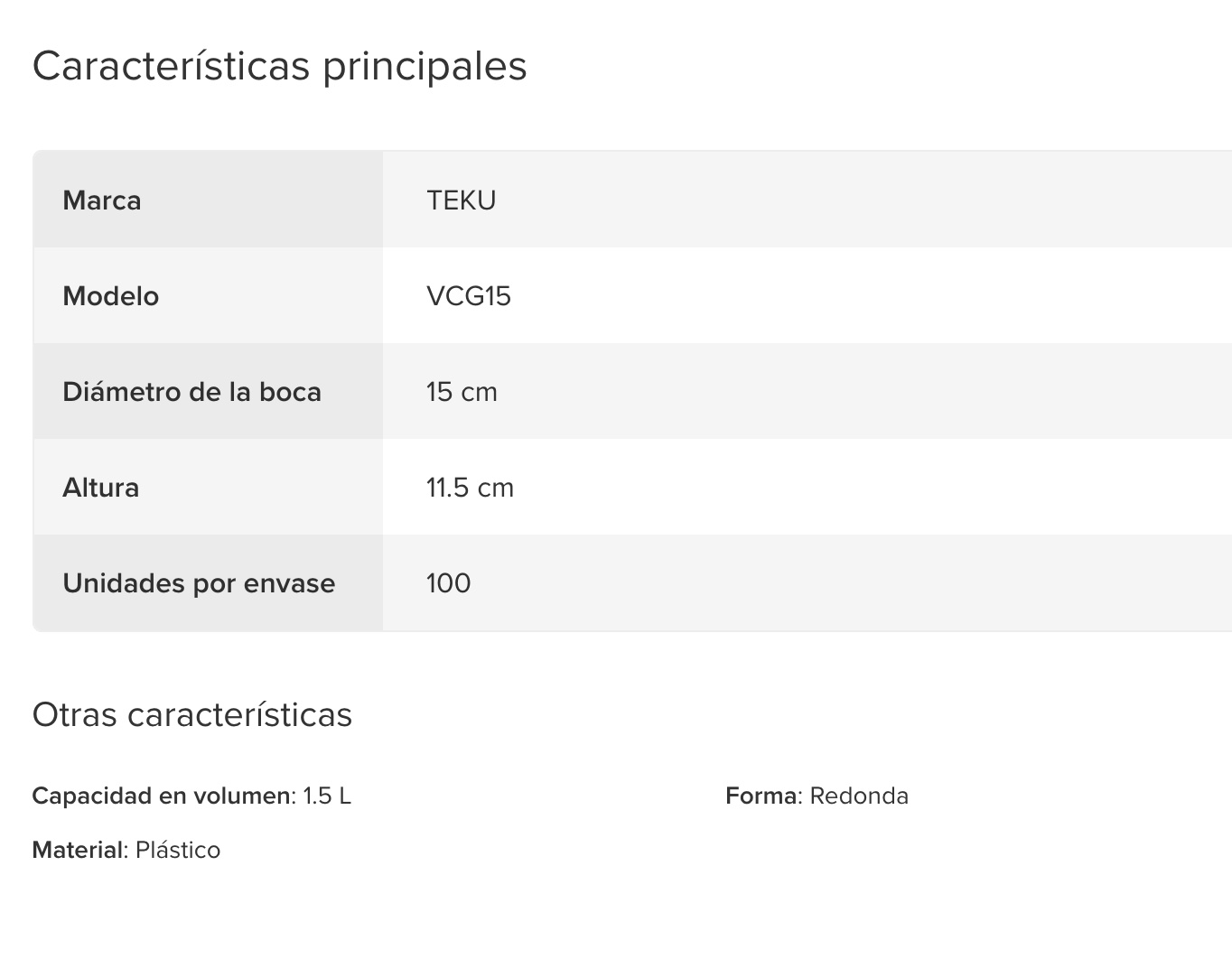Select the "Redonda" shape value
1232x959 pixels.
(x=859, y=796)
